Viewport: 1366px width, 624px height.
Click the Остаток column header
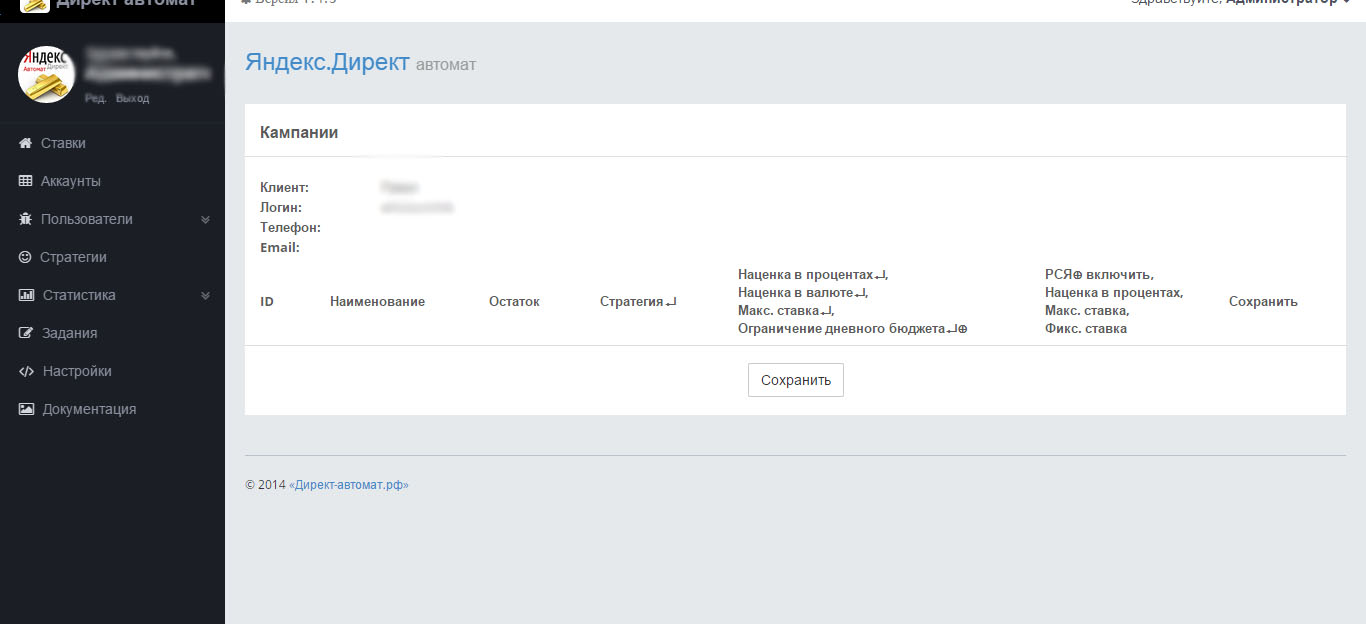click(514, 301)
